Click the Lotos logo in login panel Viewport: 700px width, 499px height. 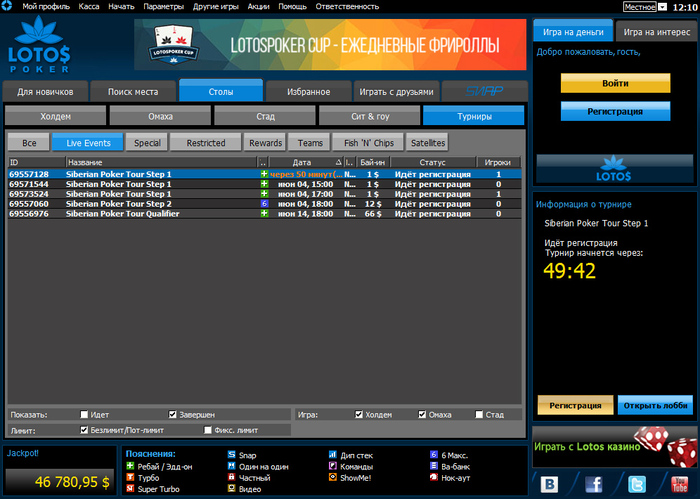coord(614,169)
